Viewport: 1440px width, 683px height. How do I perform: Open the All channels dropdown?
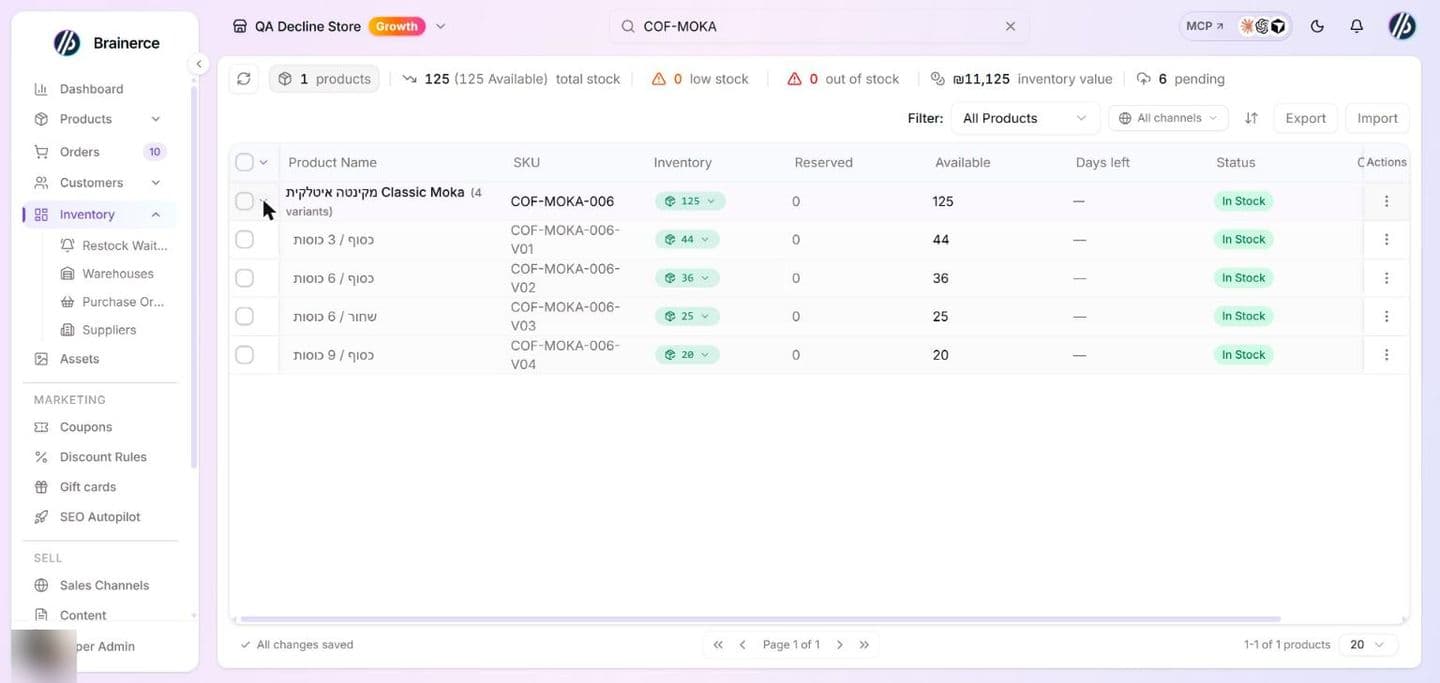coord(1168,118)
